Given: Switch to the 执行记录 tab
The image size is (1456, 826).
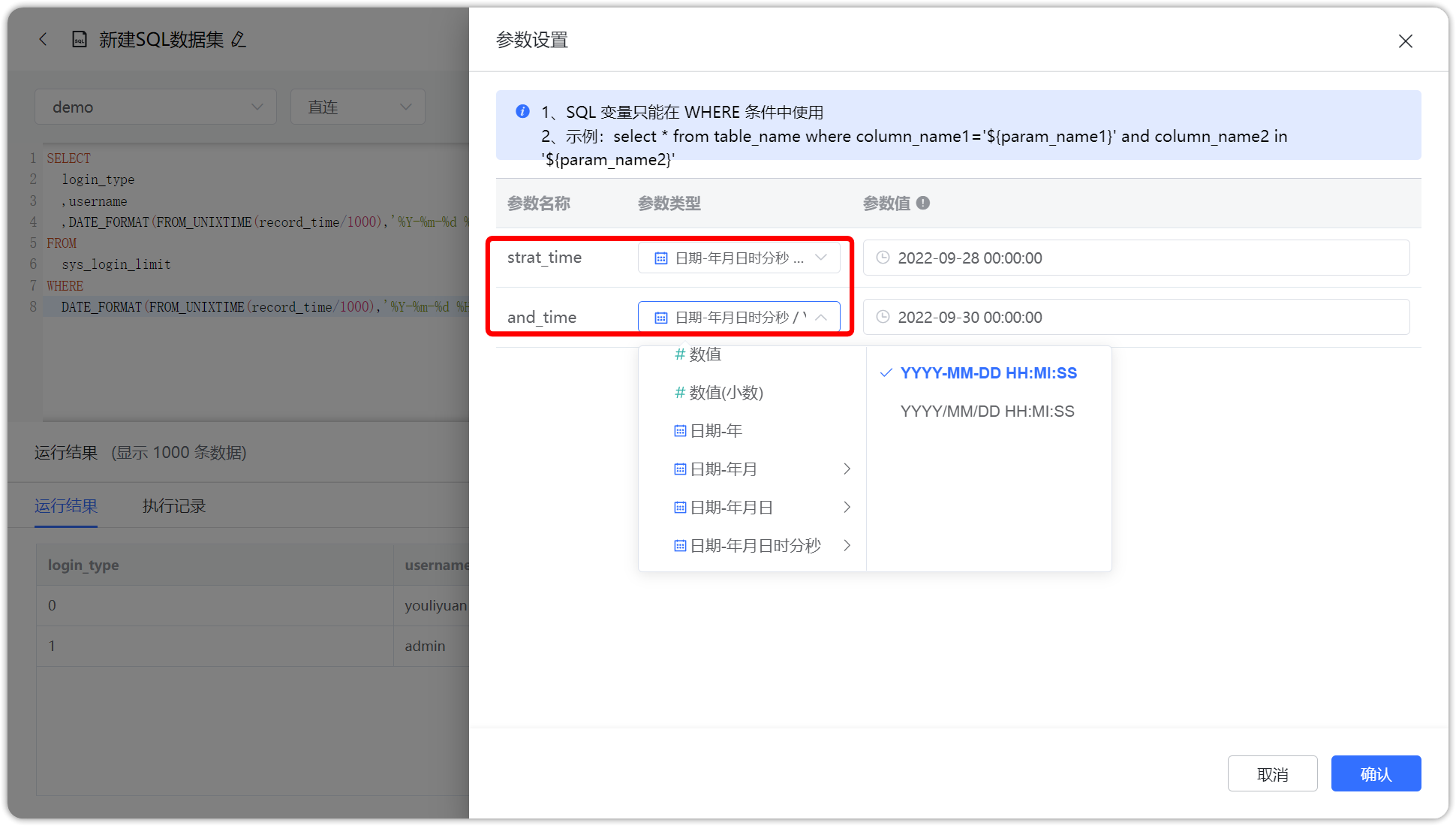Looking at the screenshot, I should [x=173, y=506].
